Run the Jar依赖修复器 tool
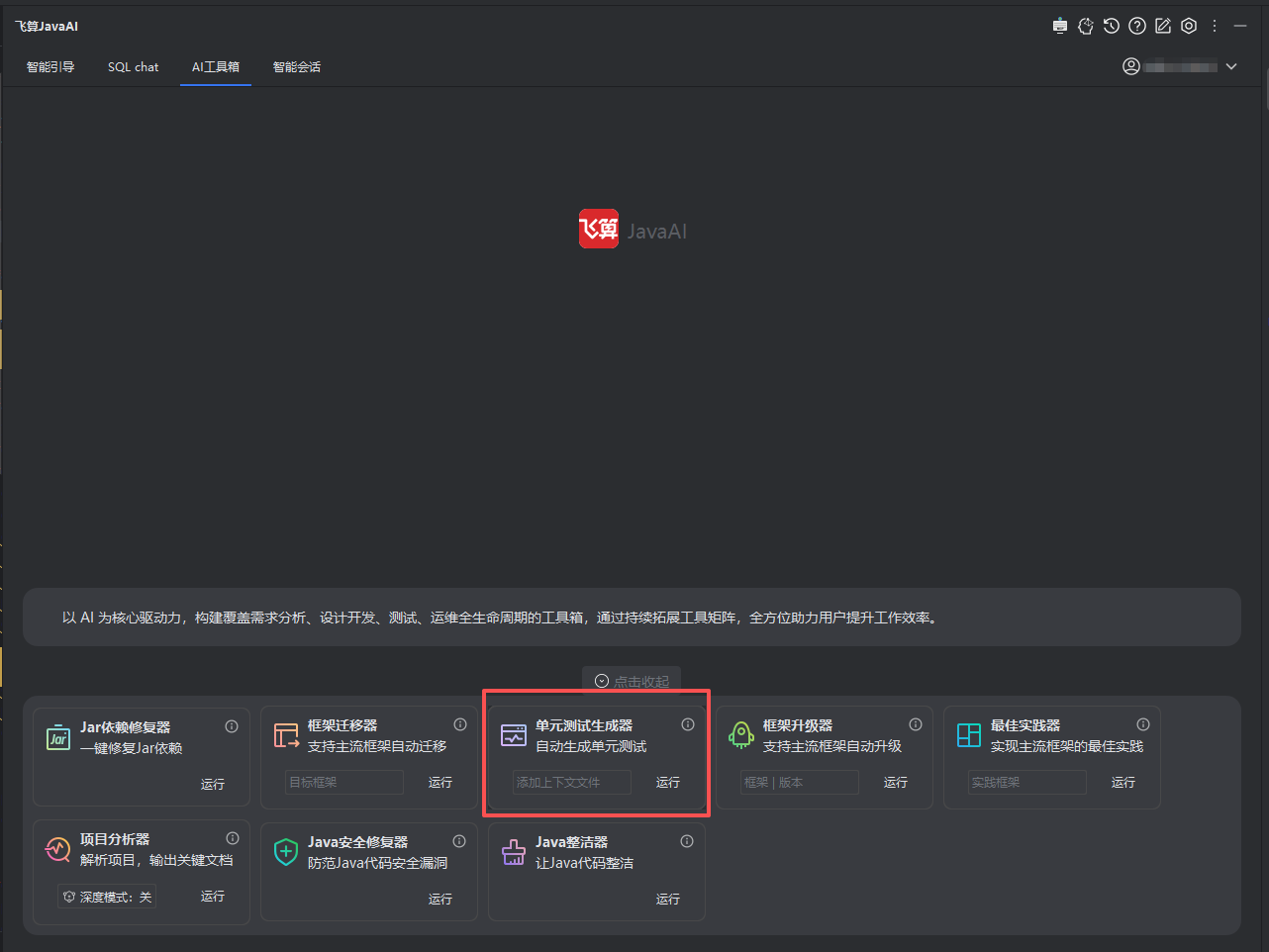The height and width of the screenshot is (952, 1269). pyautogui.click(x=213, y=784)
